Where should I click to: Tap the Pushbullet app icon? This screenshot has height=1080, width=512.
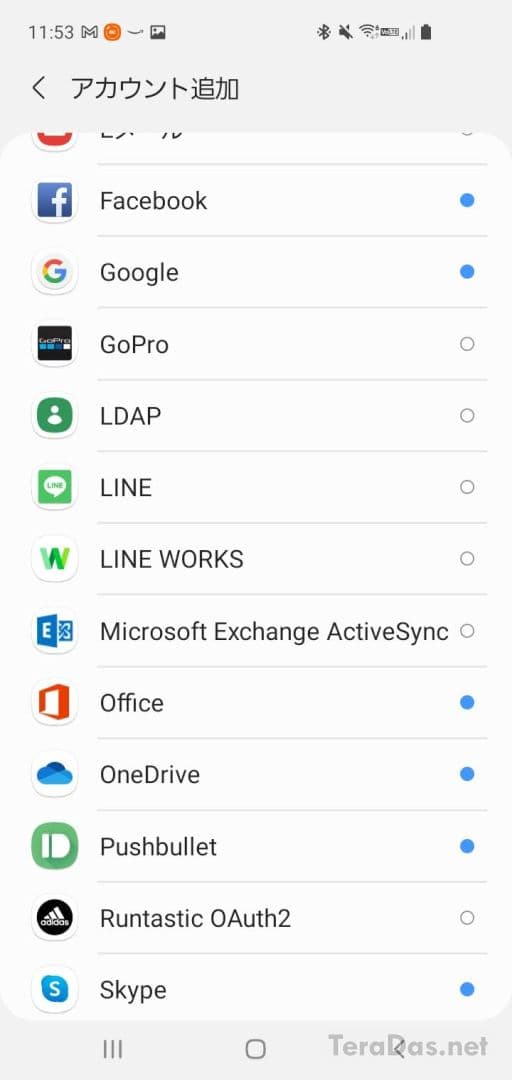point(54,846)
